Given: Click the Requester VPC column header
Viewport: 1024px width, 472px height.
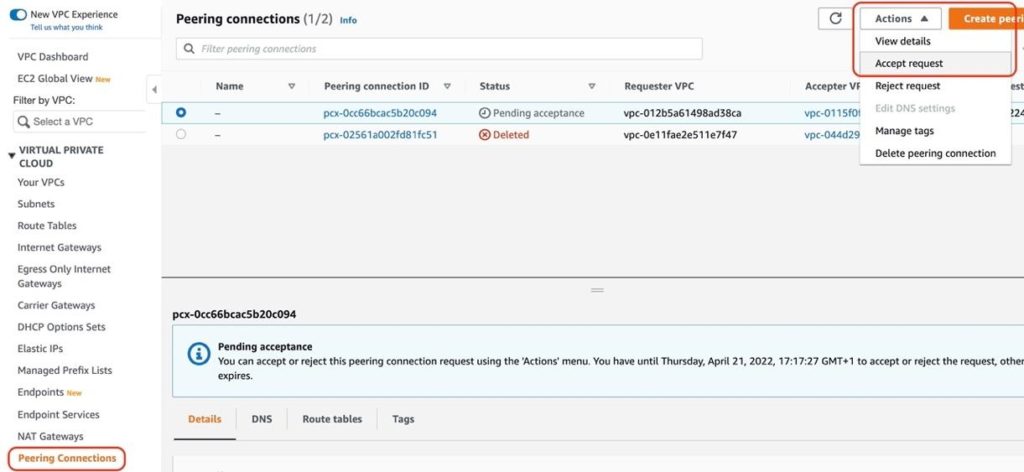Looking at the screenshot, I should tap(659, 86).
